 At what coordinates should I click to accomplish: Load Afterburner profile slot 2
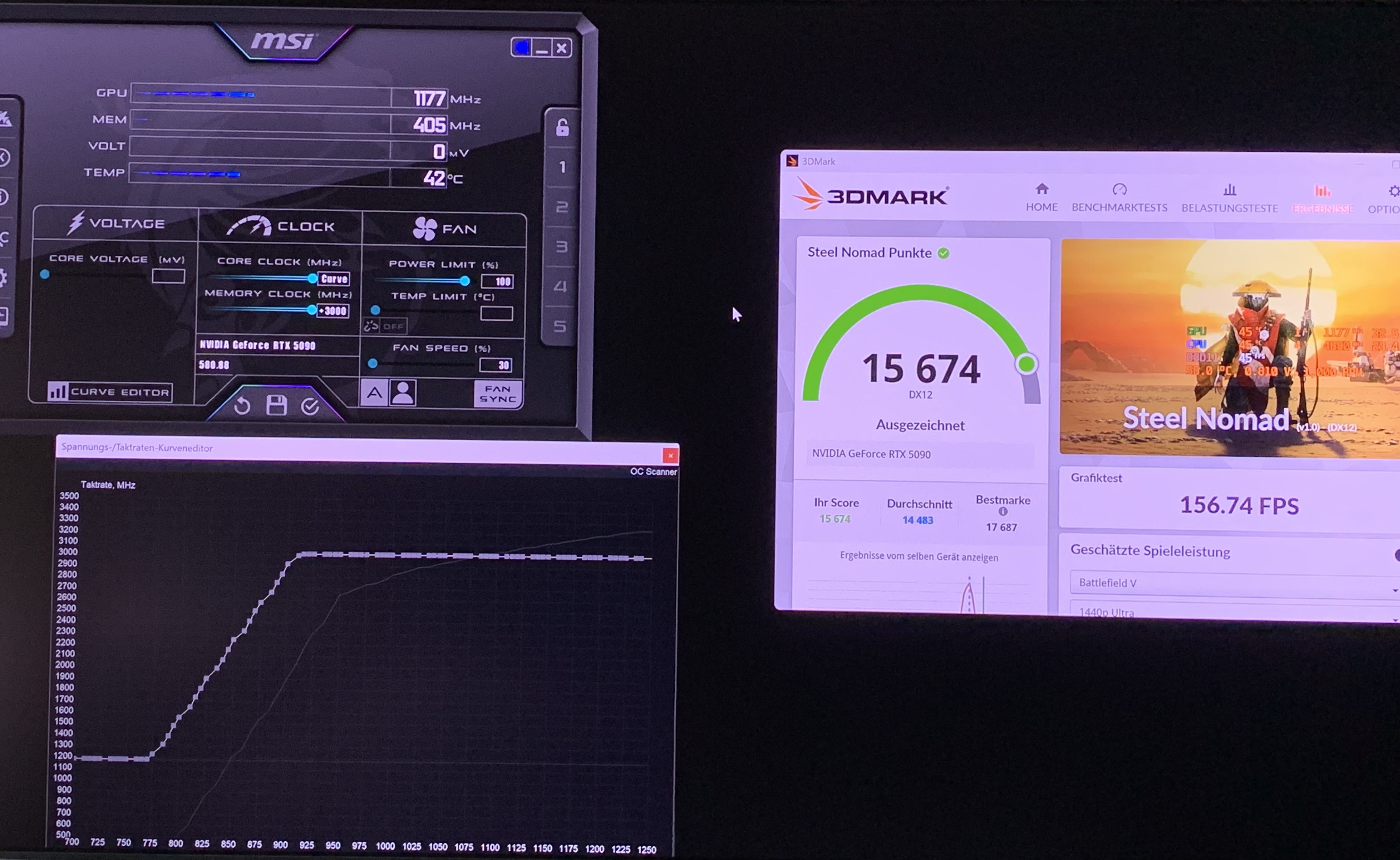[561, 206]
